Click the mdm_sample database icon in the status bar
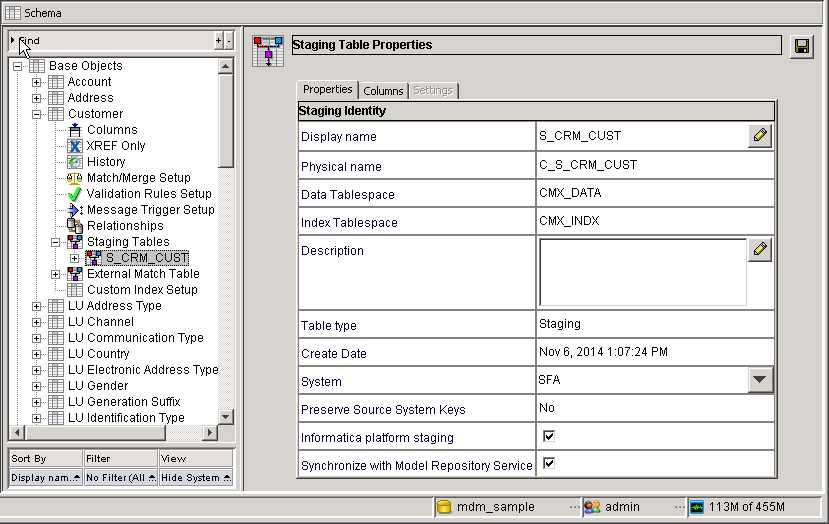This screenshot has height=524, width=829. 444,507
